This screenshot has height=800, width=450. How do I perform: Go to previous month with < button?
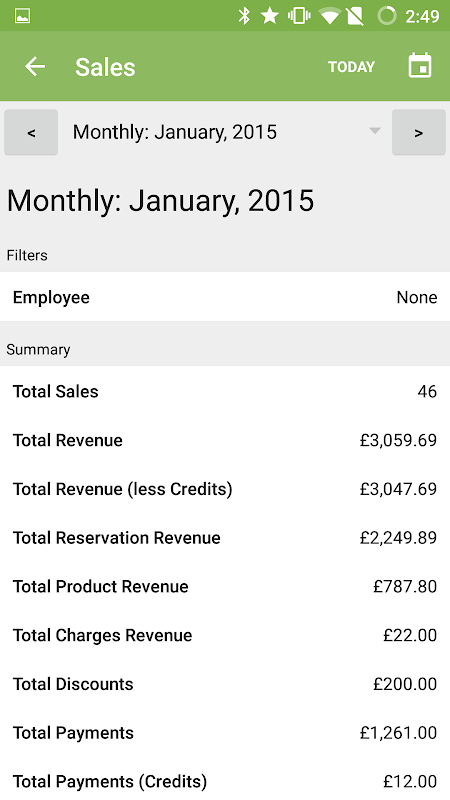[x=31, y=132]
